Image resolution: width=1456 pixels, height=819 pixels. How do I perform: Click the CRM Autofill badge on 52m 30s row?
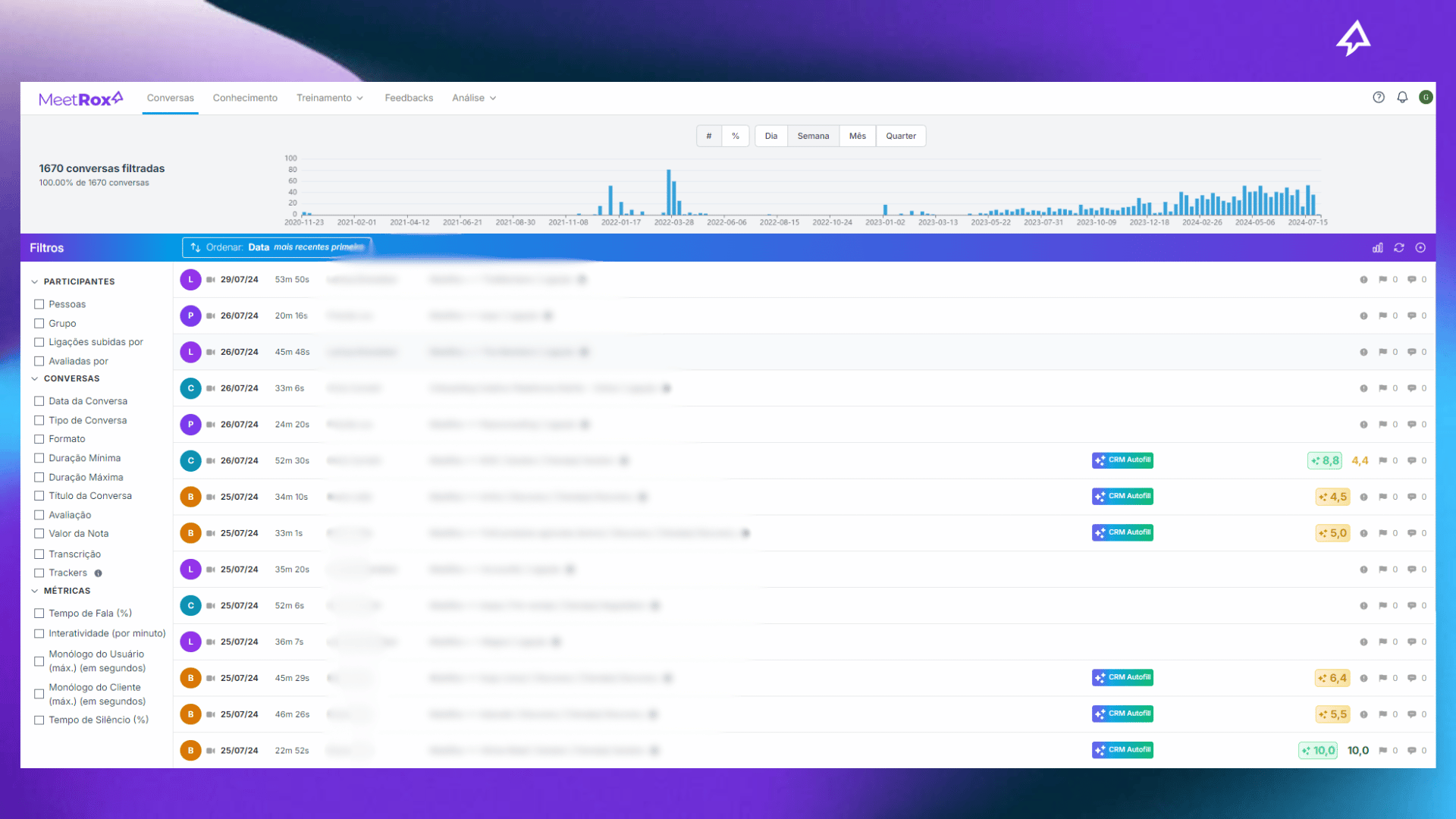(1122, 460)
